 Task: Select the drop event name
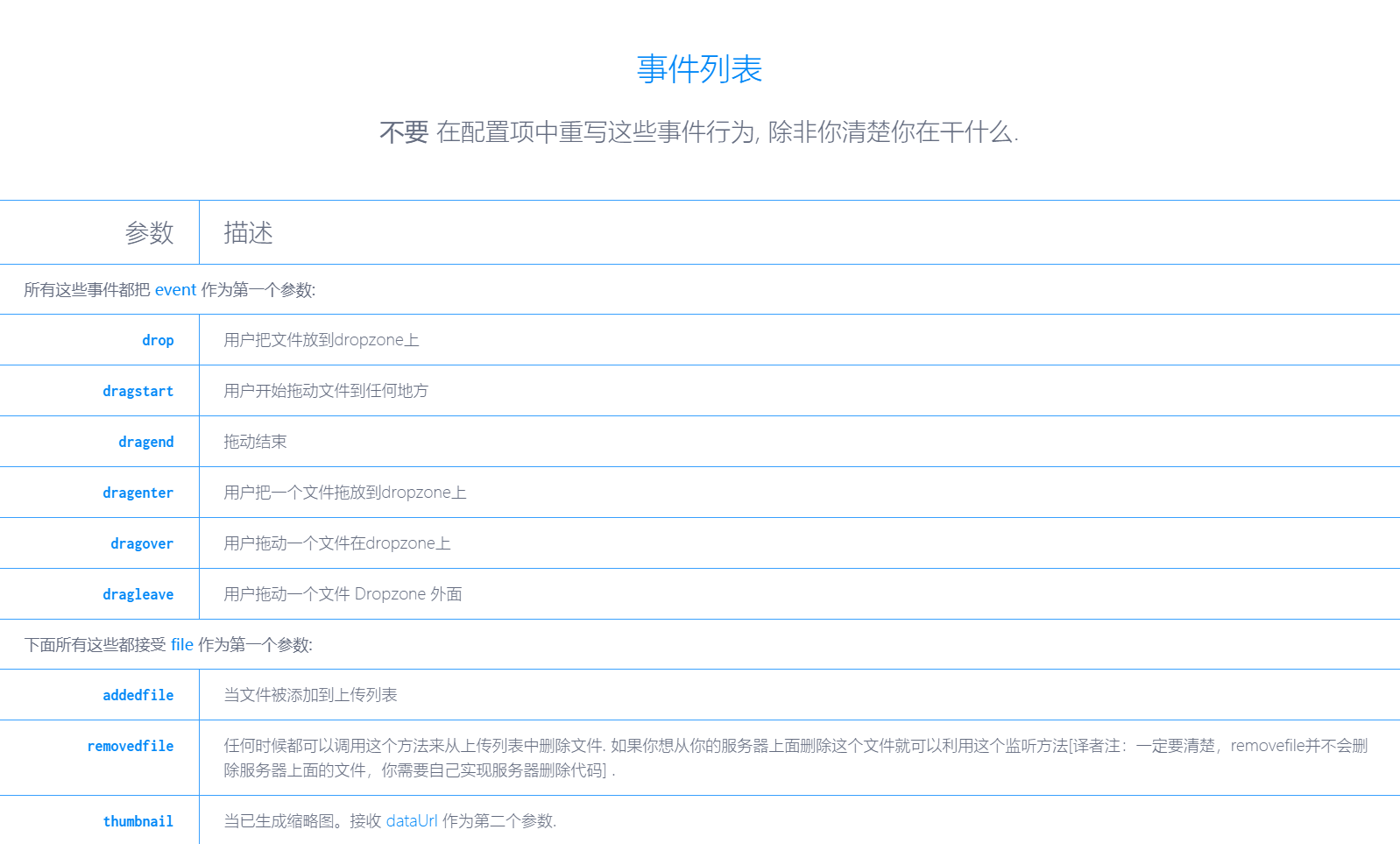click(x=158, y=340)
